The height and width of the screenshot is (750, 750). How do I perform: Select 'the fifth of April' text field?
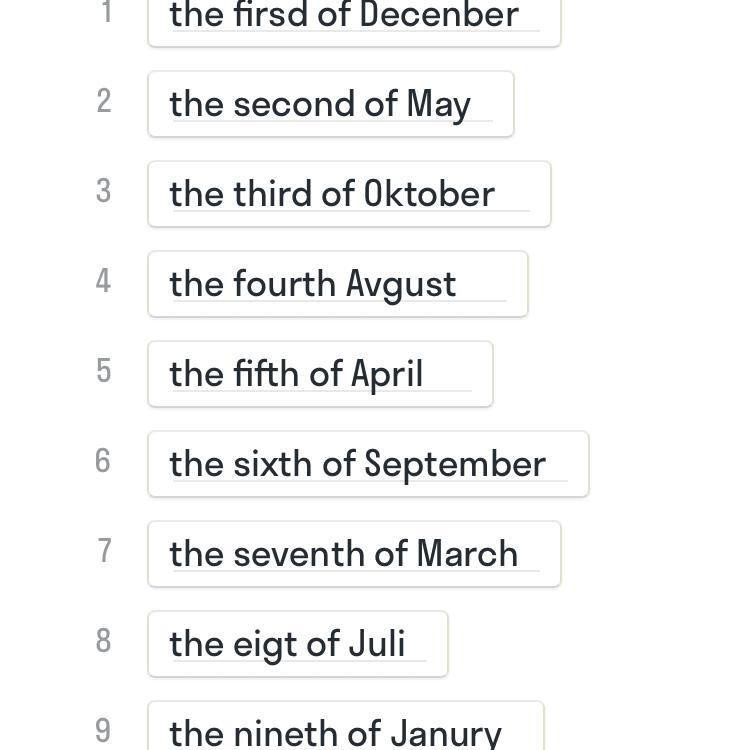point(320,374)
